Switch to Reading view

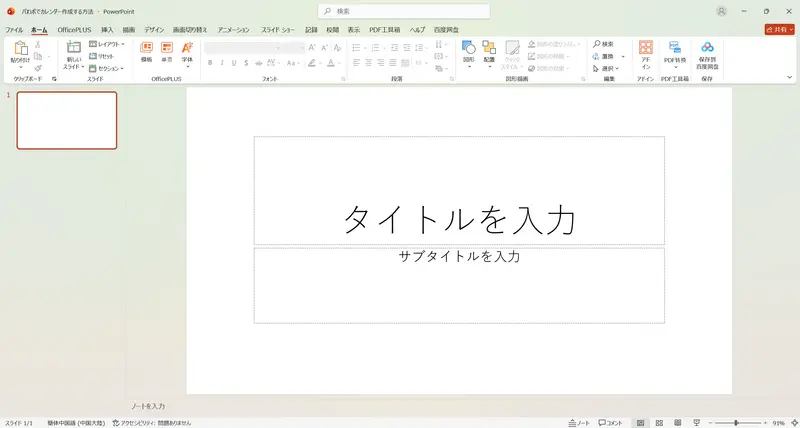click(x=678, y=423)
